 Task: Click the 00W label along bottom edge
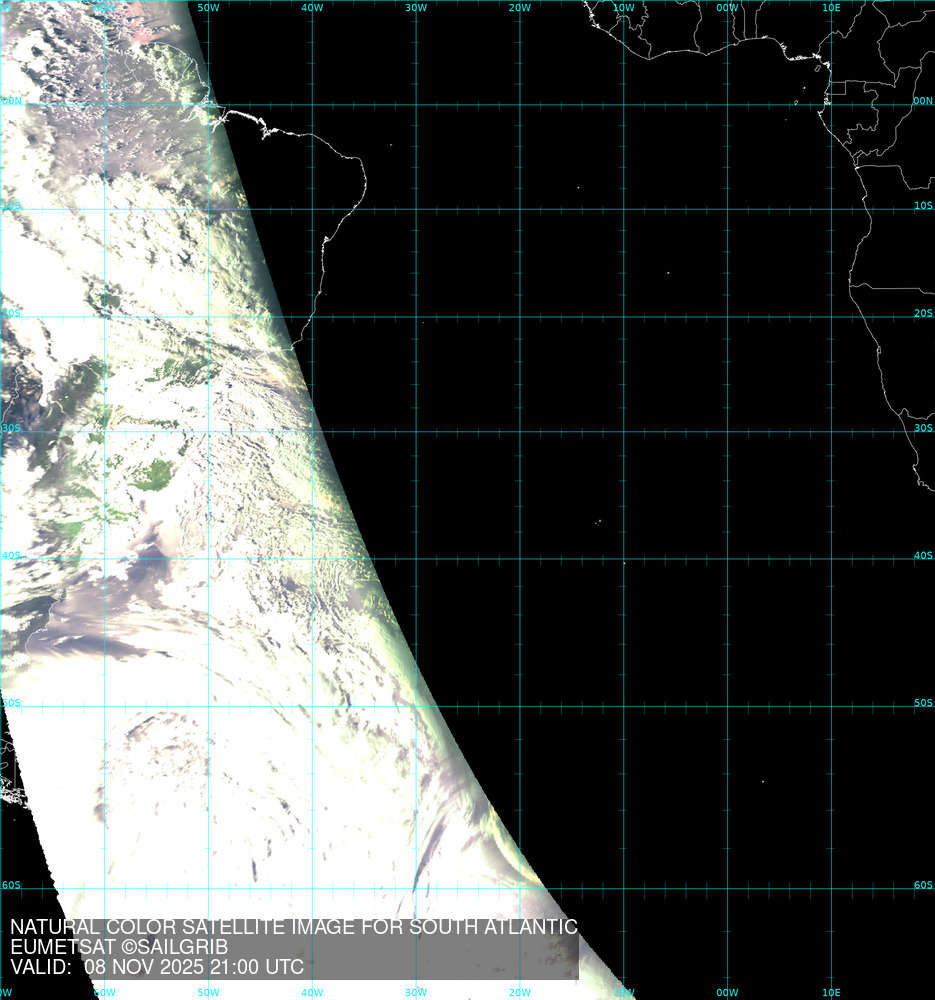click(x=727, y=992)
